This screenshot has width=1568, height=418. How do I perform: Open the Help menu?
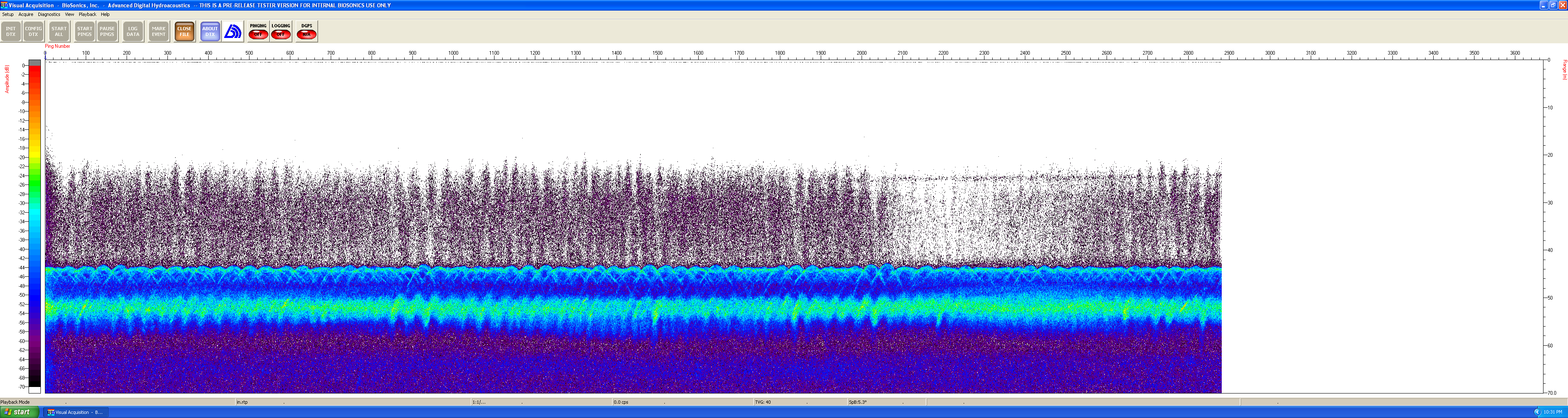(105, 14)
